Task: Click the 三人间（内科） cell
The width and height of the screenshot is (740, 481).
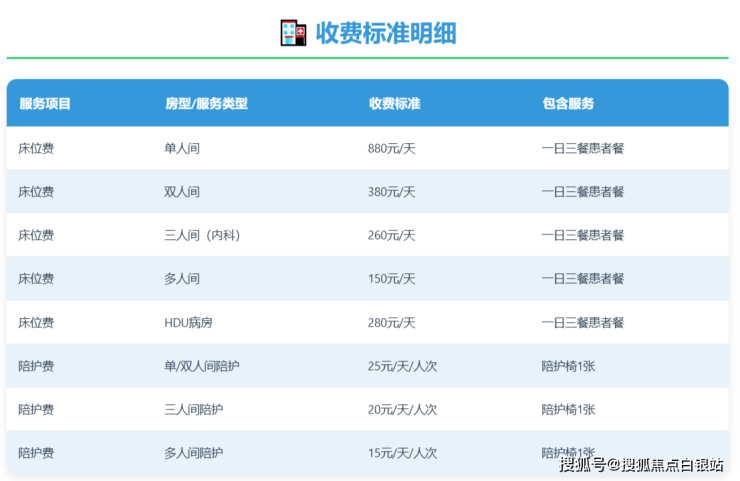Action: pos(203,235)
